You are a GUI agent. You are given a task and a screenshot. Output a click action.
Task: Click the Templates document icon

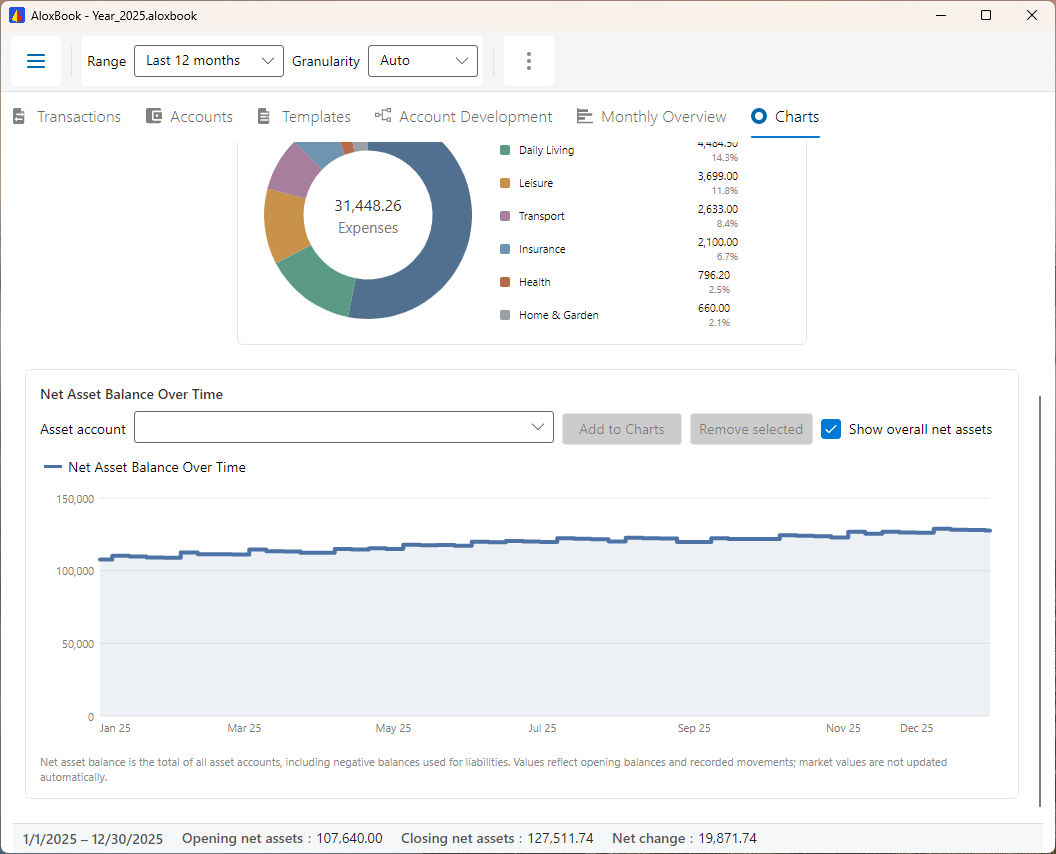click(264, 117)
